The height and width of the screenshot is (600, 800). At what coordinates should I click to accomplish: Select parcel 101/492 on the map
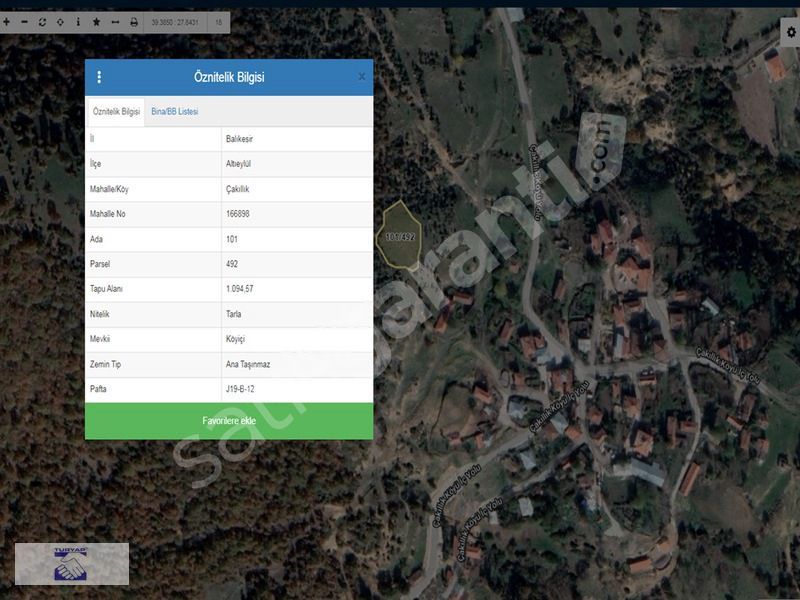point(399,237)
